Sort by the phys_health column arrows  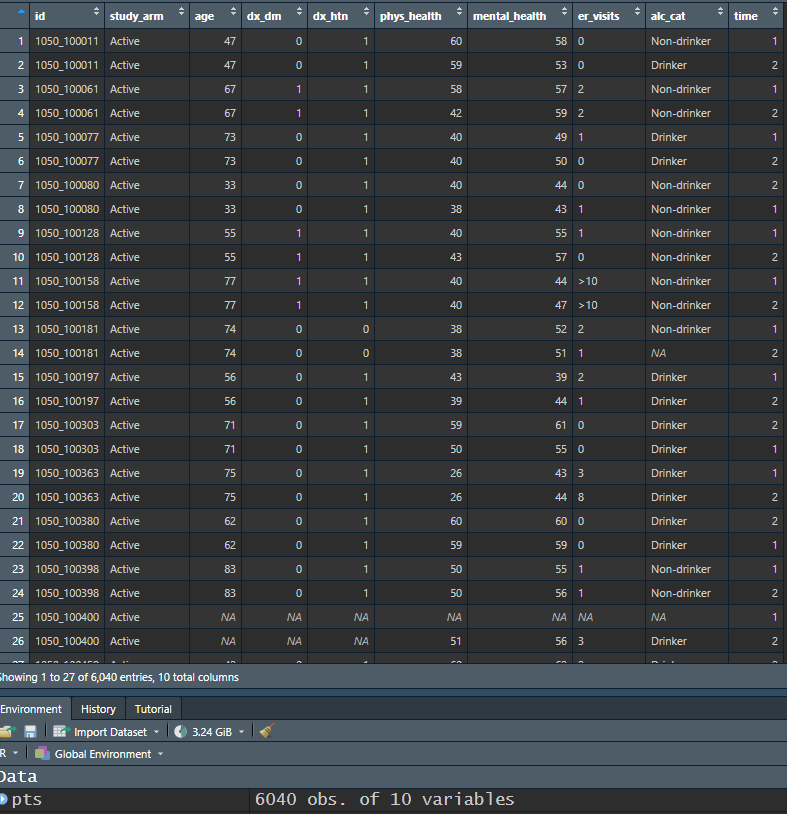459,11
